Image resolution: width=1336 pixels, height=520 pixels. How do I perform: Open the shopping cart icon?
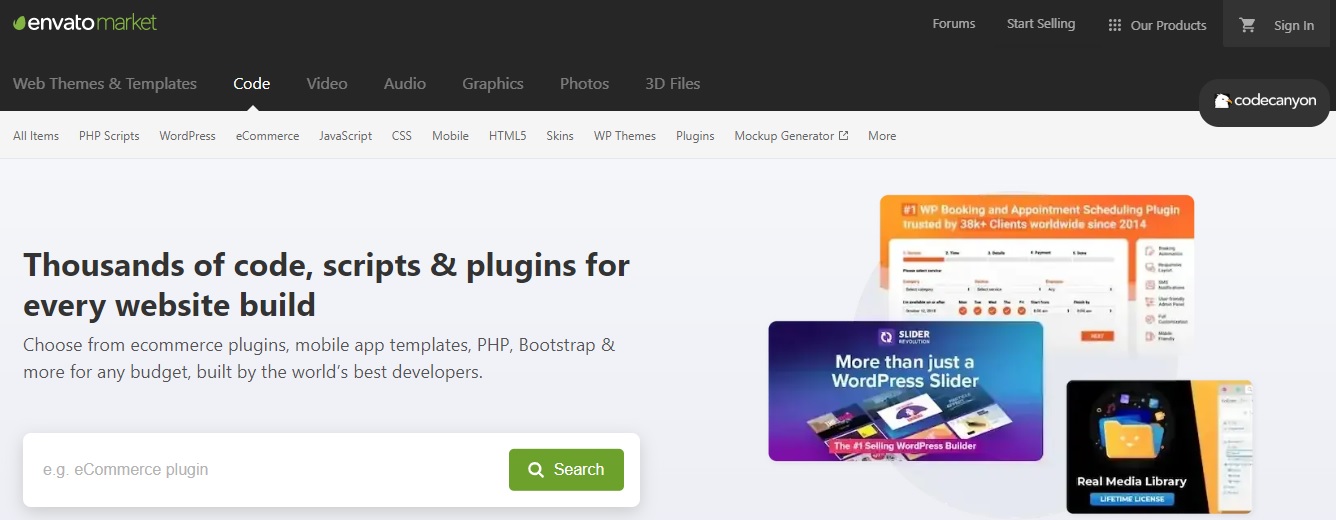coord(1247,25)
